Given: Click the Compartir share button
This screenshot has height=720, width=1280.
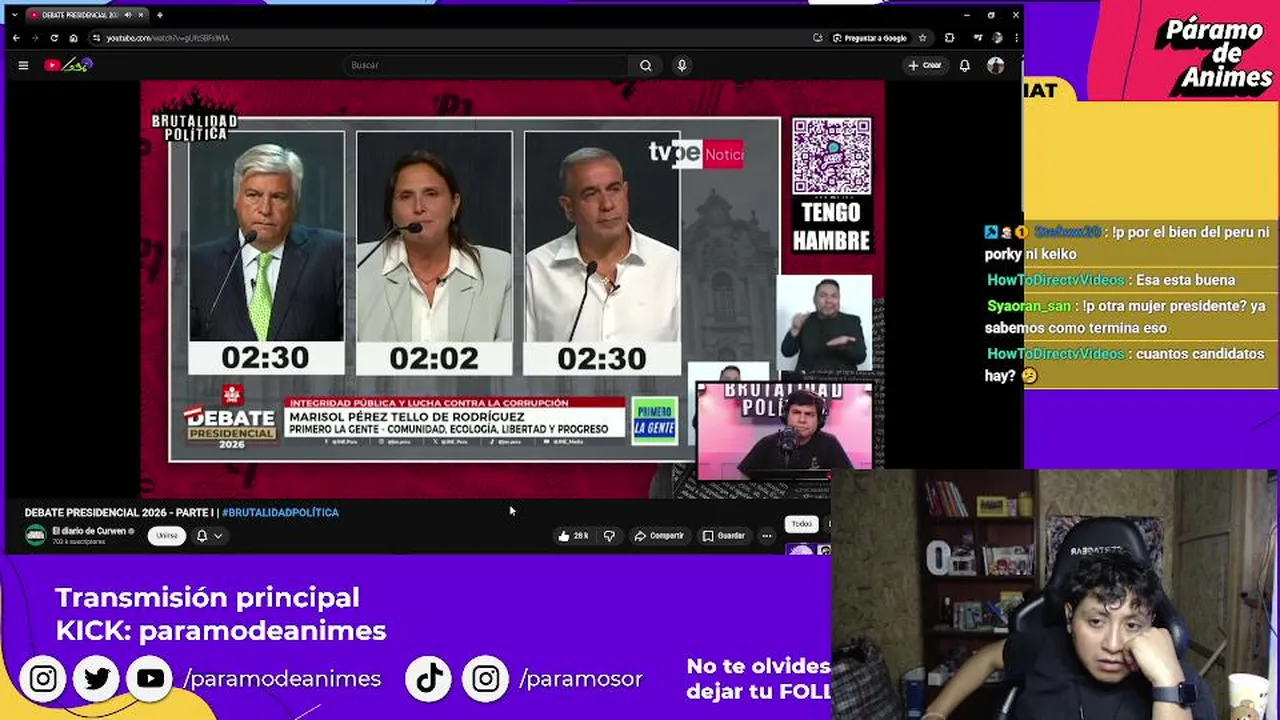Looking at the screenshot, I should pyautogui.click(x=659, y=536).
